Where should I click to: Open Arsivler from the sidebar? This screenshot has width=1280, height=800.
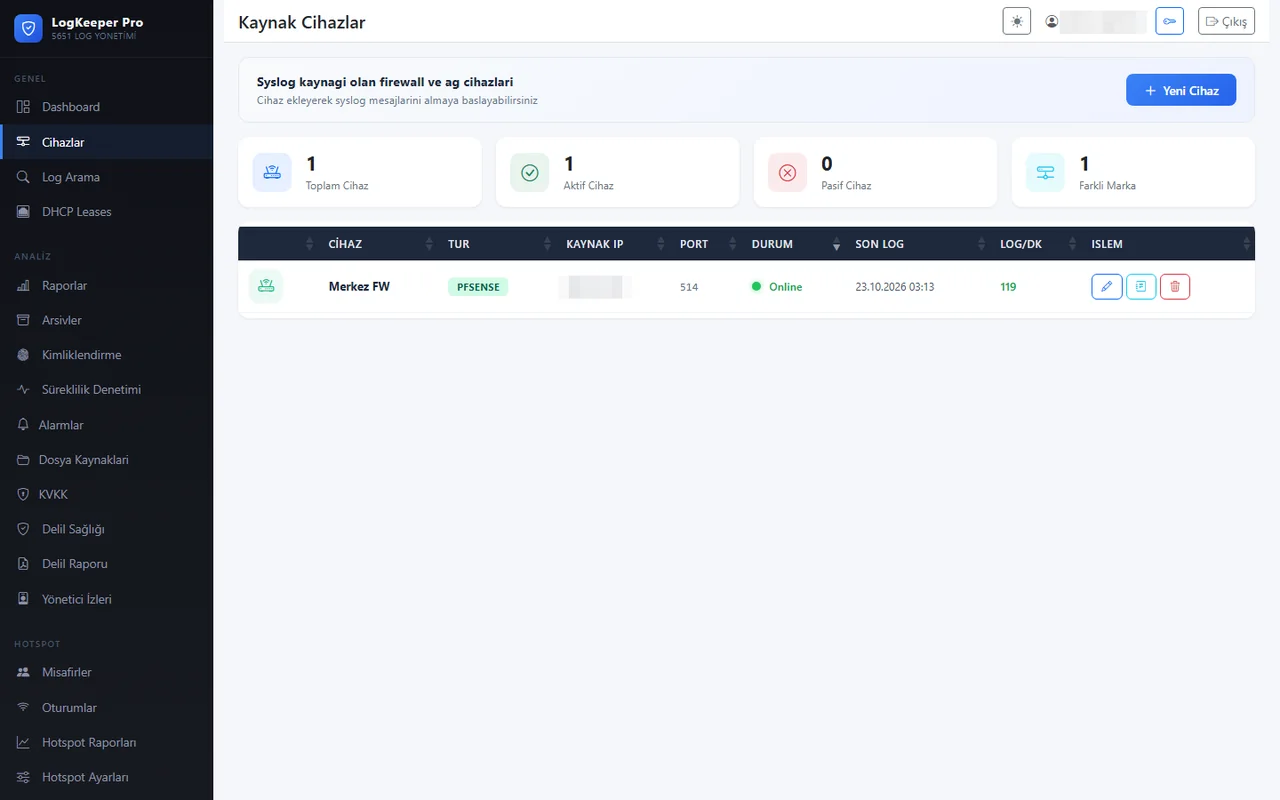[106, 320]
